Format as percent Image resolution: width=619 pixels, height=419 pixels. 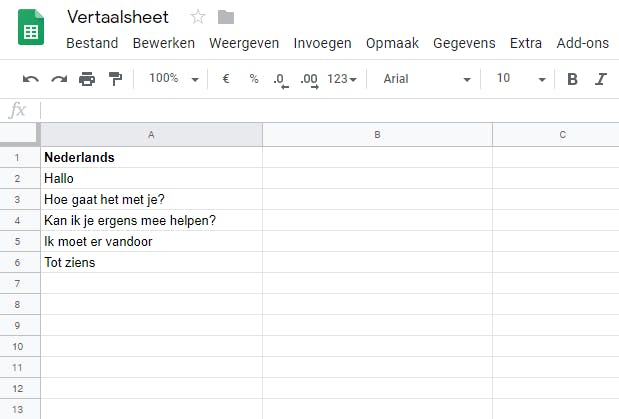[x=254, y=79]
